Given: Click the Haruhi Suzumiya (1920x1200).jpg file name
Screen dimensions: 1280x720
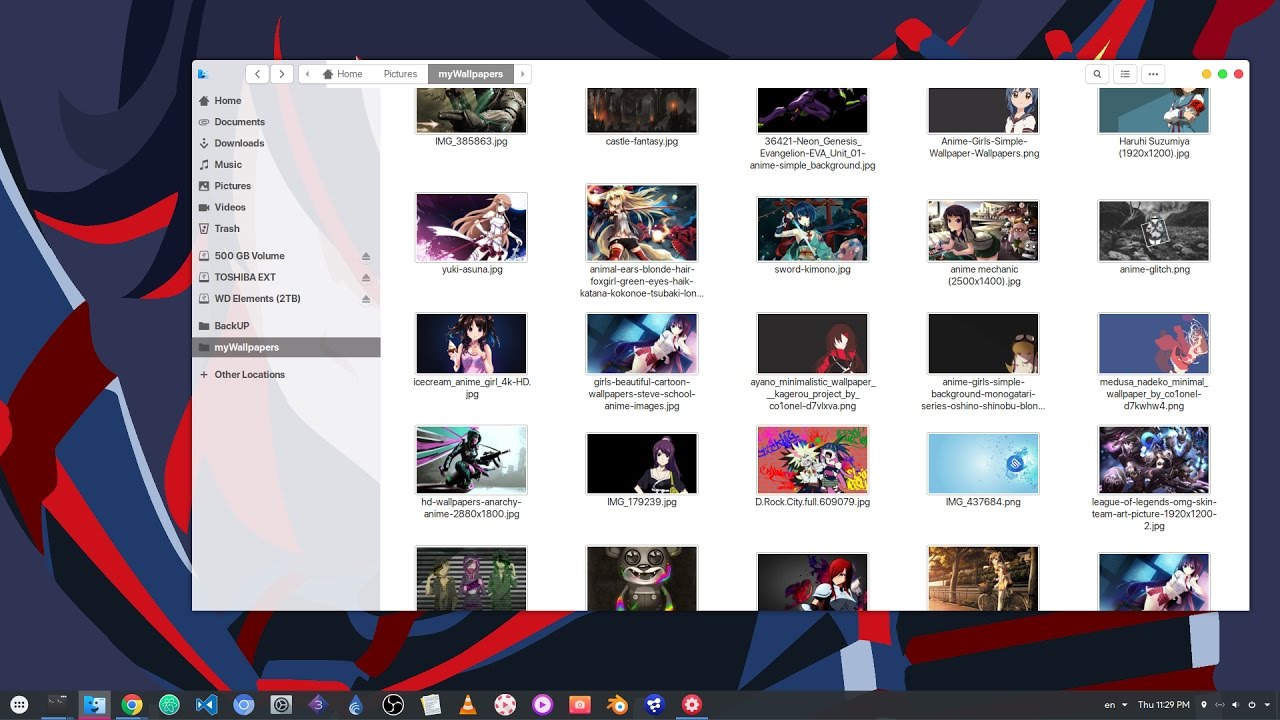Looking at the screenshot, I should point(1153,147).
